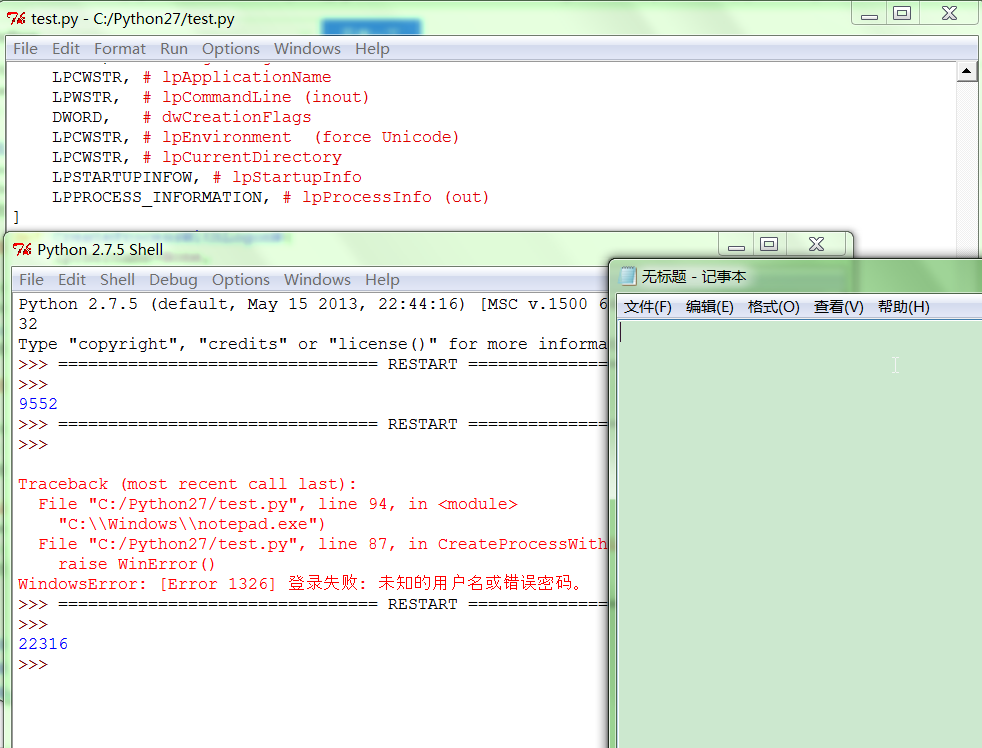Open Windows menu in Python Shell
Viewport: 982px width, 748px height.
[x=317, y=279]
